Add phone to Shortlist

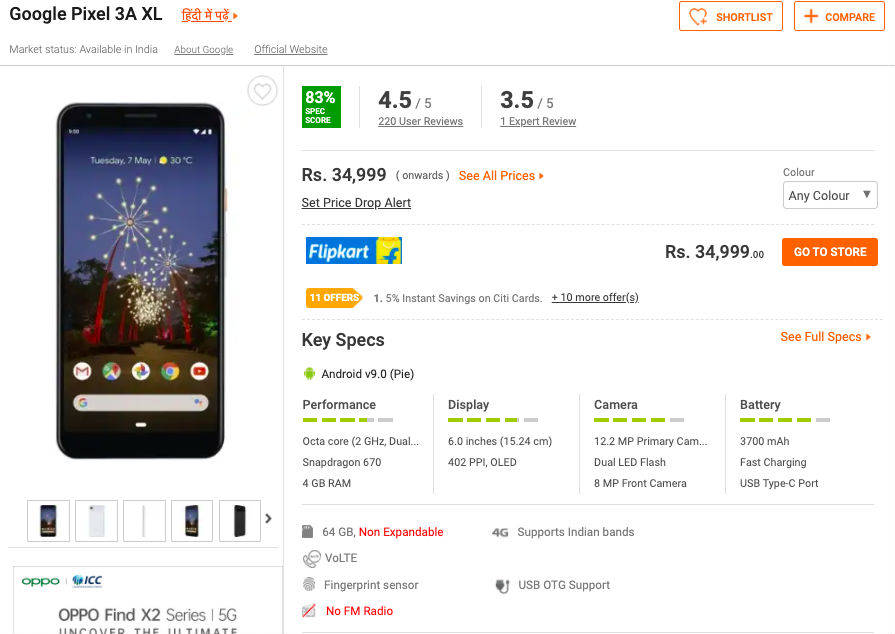pyautogui.click(x=731, y=17)
